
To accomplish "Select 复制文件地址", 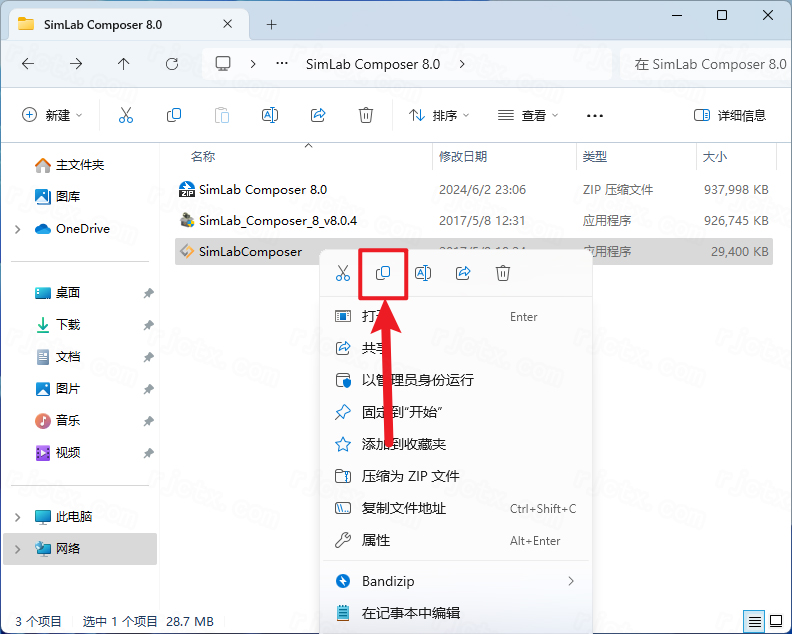I will (x=456, y=508).
